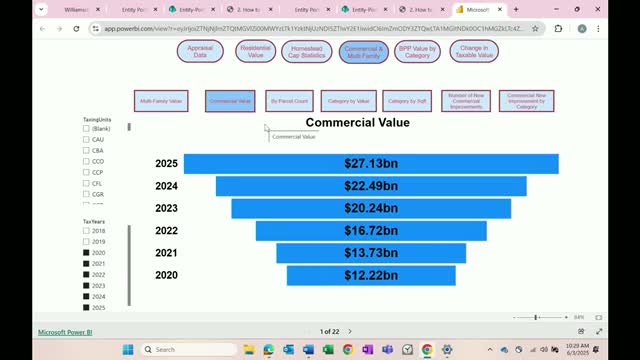
Task: Go back to the previous page
Action: point(42,29)
